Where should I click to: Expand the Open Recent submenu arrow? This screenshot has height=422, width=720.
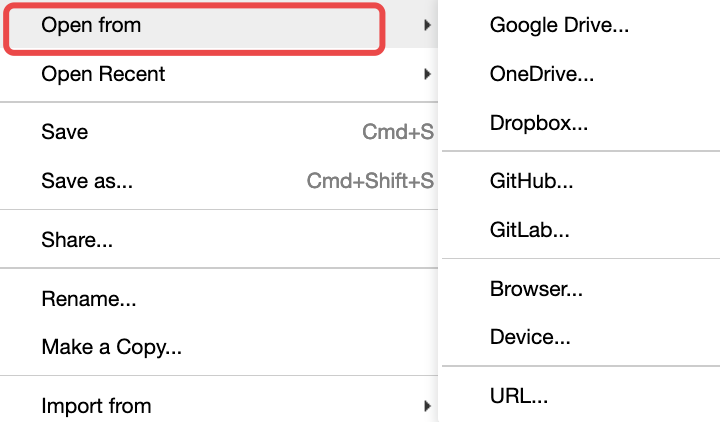[x=427, y=74]
